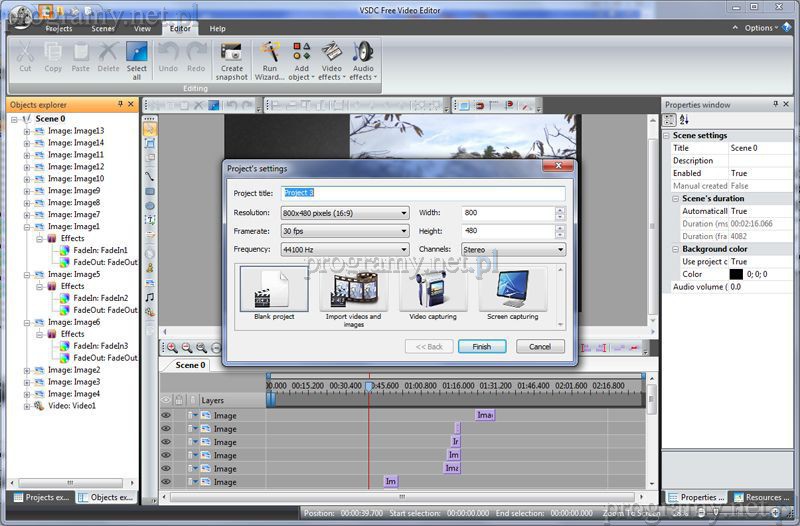Screen dimensions: 800x526
Task: Click the Create snapshot icon
Action: tap(231, 60)
